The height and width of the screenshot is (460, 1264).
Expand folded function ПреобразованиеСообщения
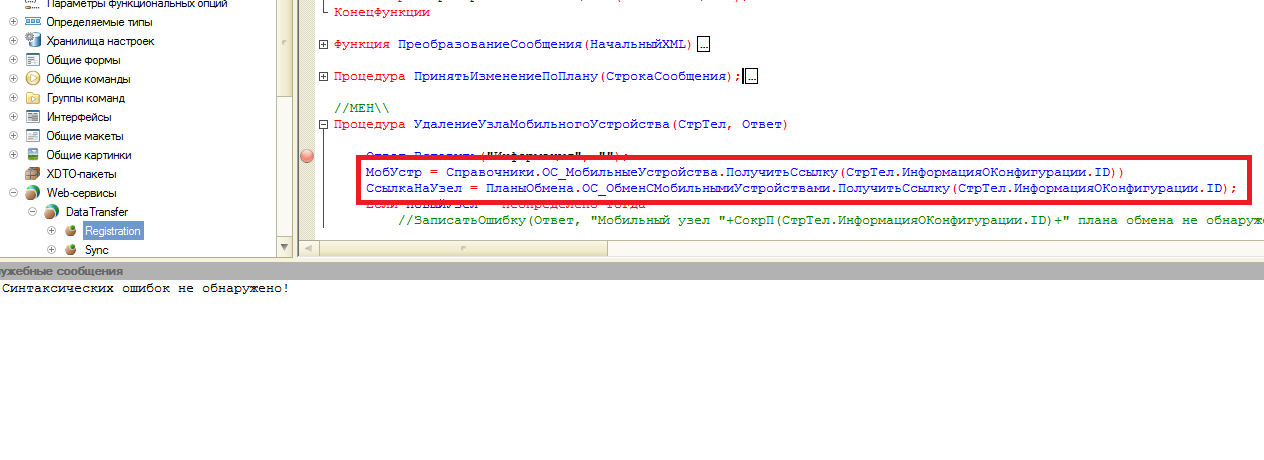[323, 45]
